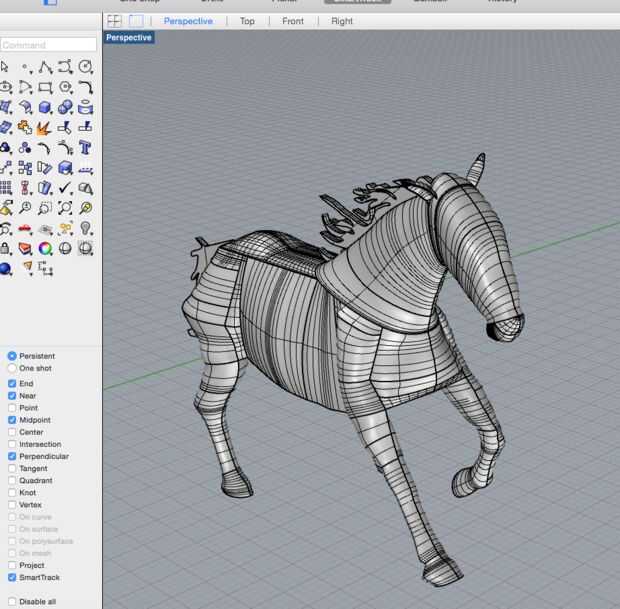Open the Perspective viewport title menu
620x609 pixels.
pos(129,38)
